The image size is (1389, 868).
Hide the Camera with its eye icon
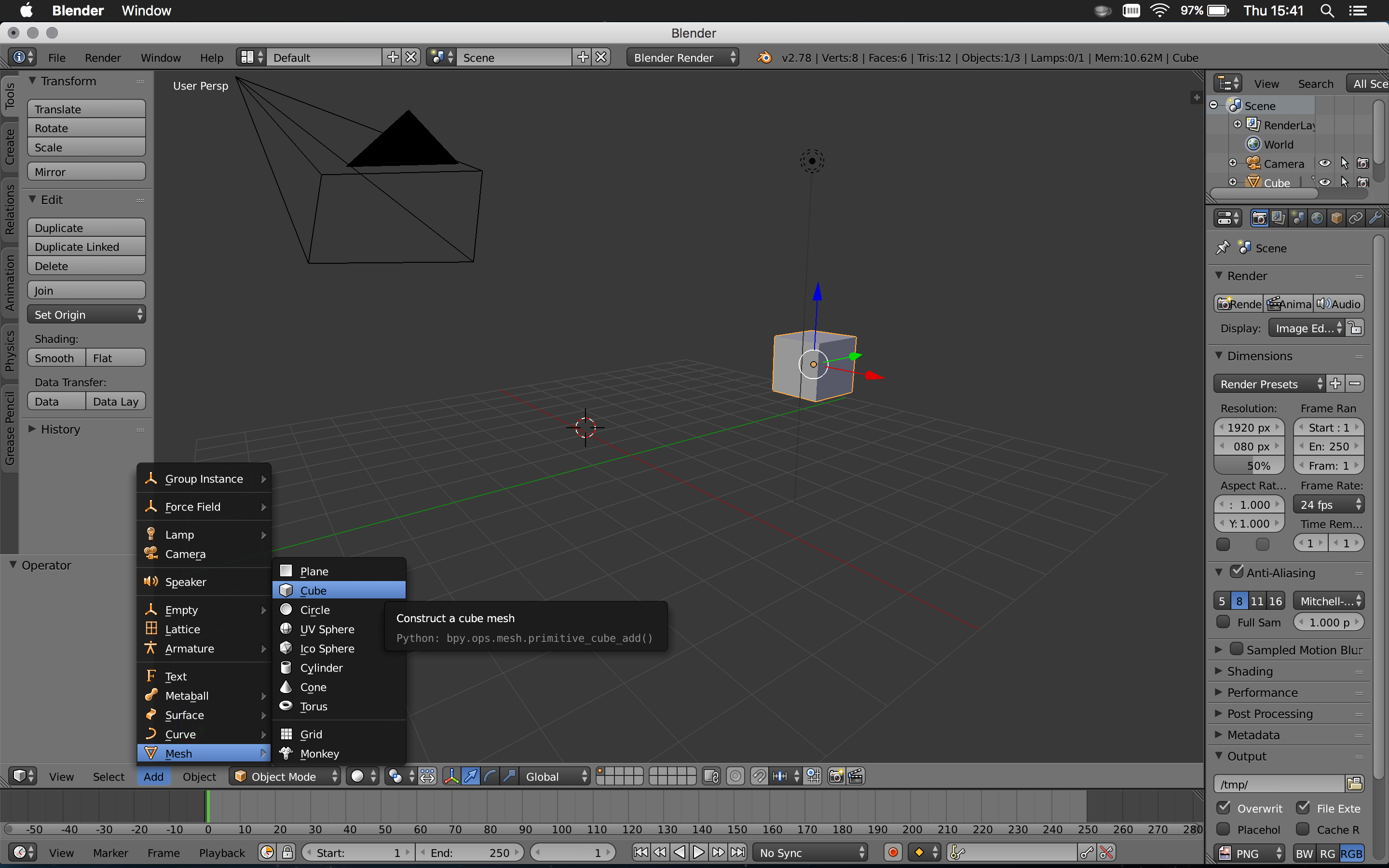coord(1324,163)
